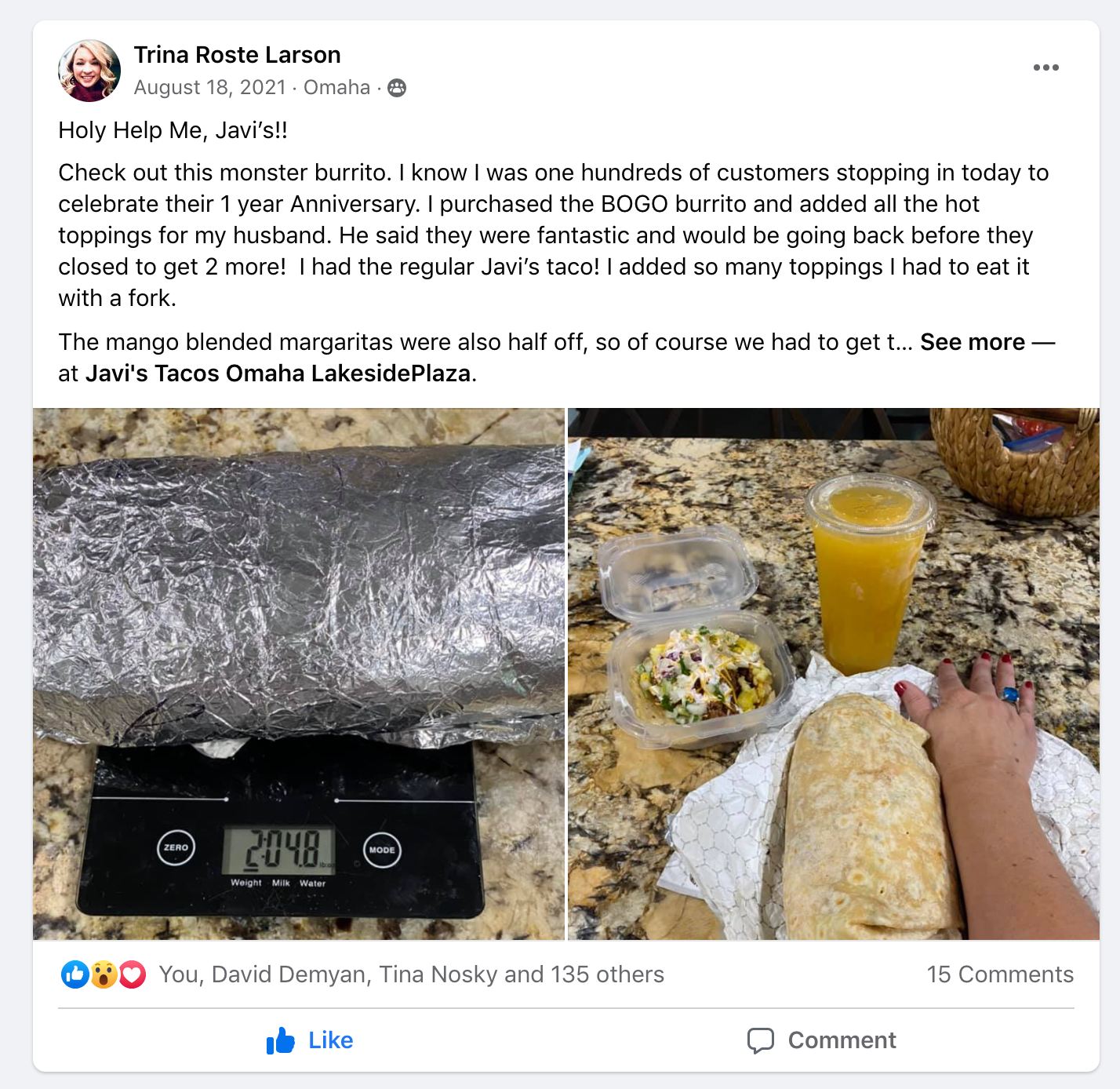Screen dimensions: 1120x1089
Task: Open Trina Roste Larson's profile name link
Action: coord(237,55)
